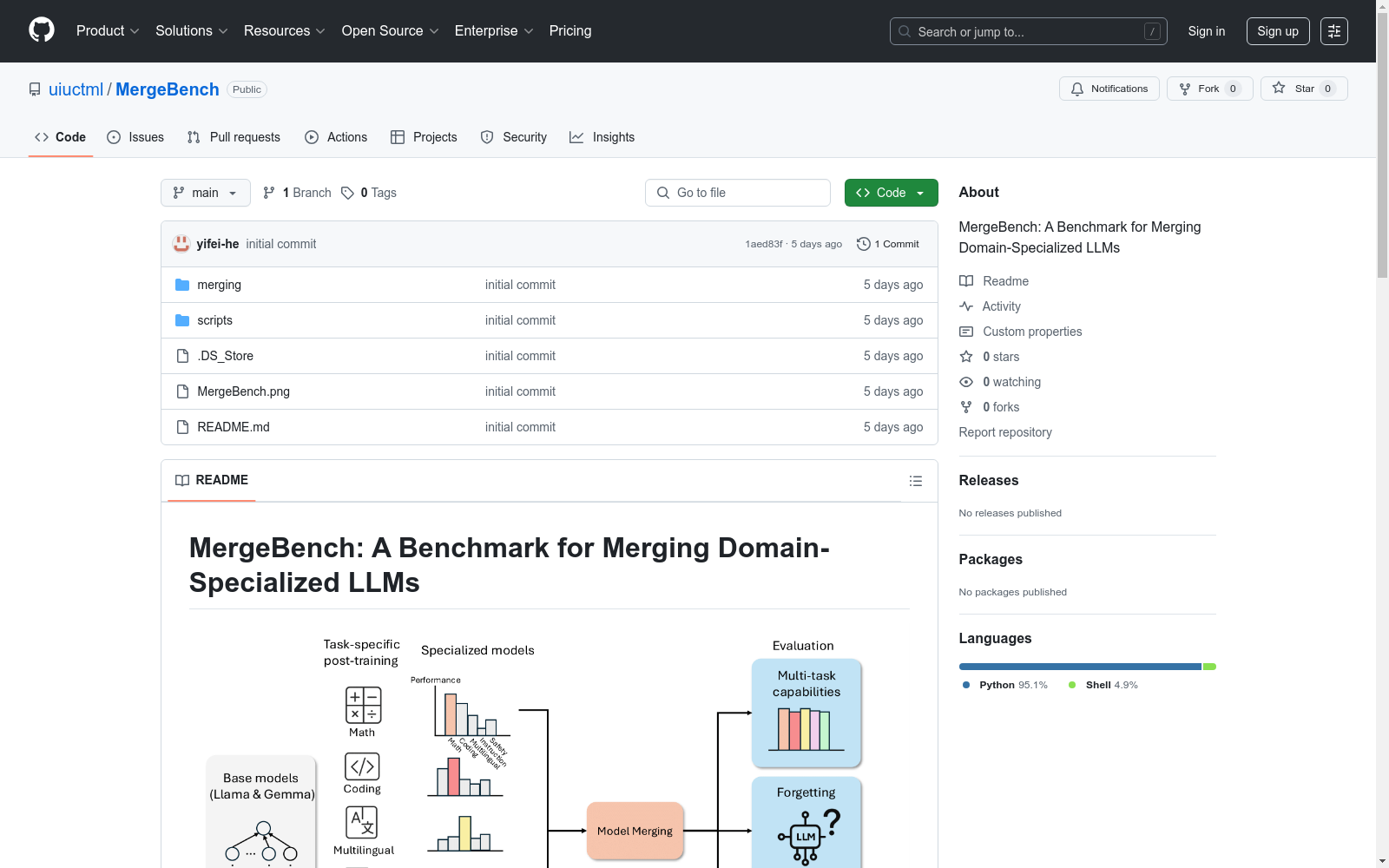Click the merging folder icon
Viewport: 1389px width, 868px height.
182,285
